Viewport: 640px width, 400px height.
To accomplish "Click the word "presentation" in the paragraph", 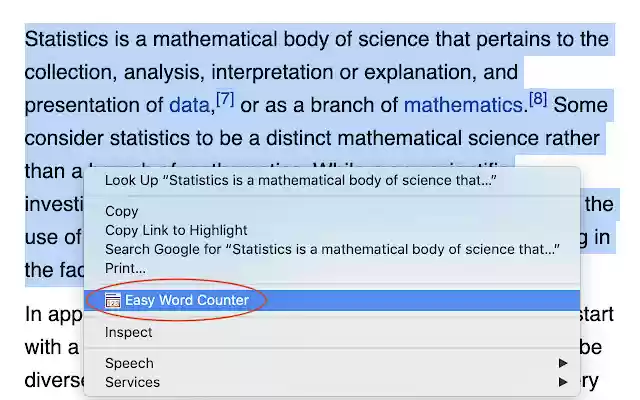I will pyautogui.click(x=84, y=105).
